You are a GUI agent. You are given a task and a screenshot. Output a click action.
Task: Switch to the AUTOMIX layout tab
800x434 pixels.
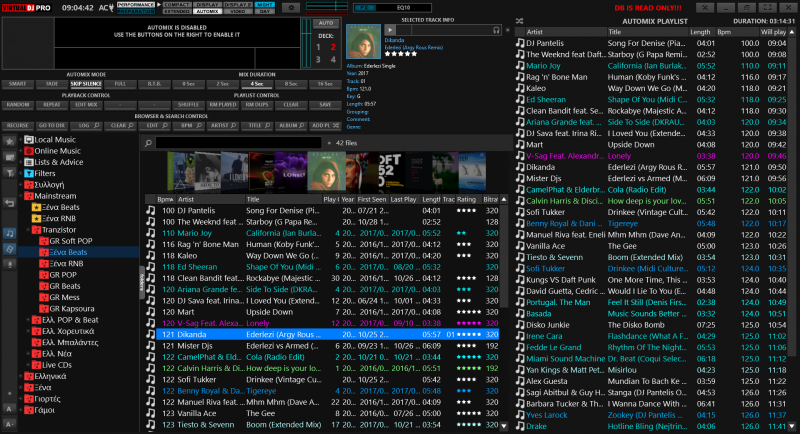click(x=207, y=11)
